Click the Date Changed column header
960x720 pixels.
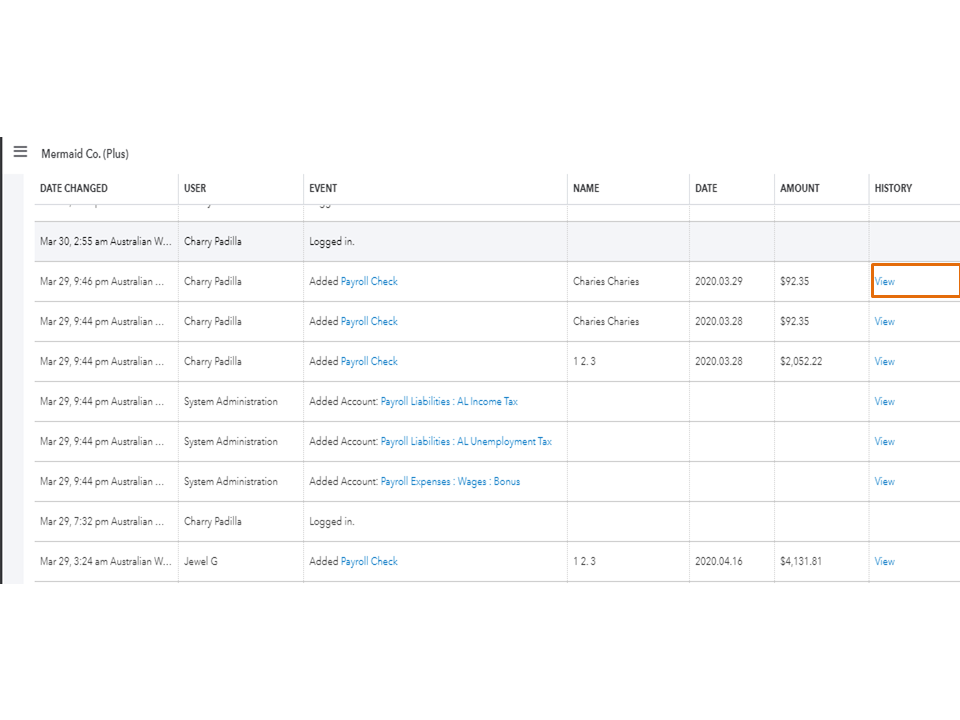(x=74, y=188)
